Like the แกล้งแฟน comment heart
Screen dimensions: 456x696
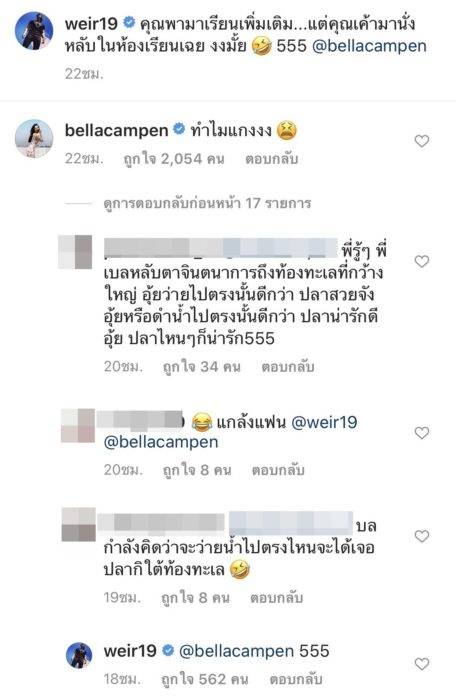click(x=421, y=433)
